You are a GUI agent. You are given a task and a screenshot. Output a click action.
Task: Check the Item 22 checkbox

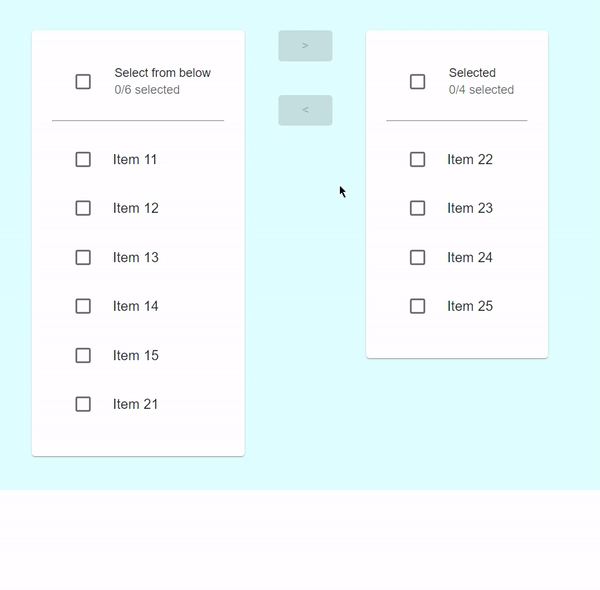point(418,160)
